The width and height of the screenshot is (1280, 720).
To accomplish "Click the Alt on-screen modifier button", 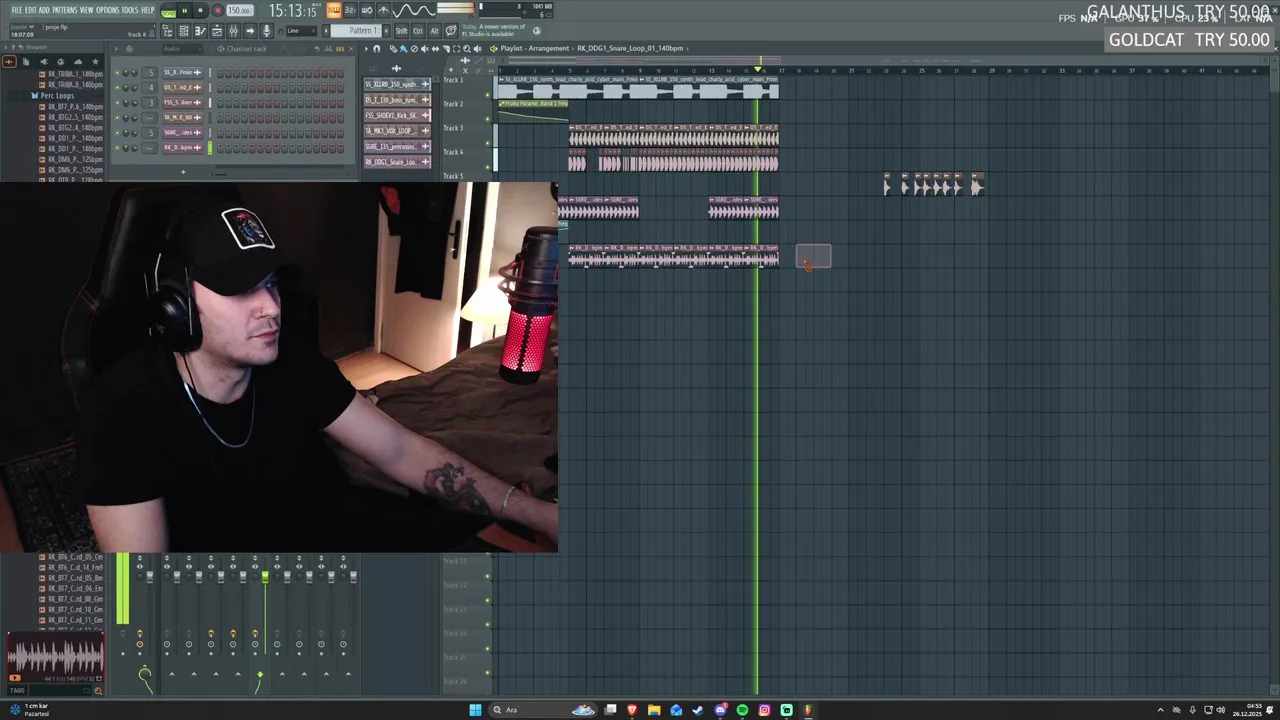I will (434, 31).
